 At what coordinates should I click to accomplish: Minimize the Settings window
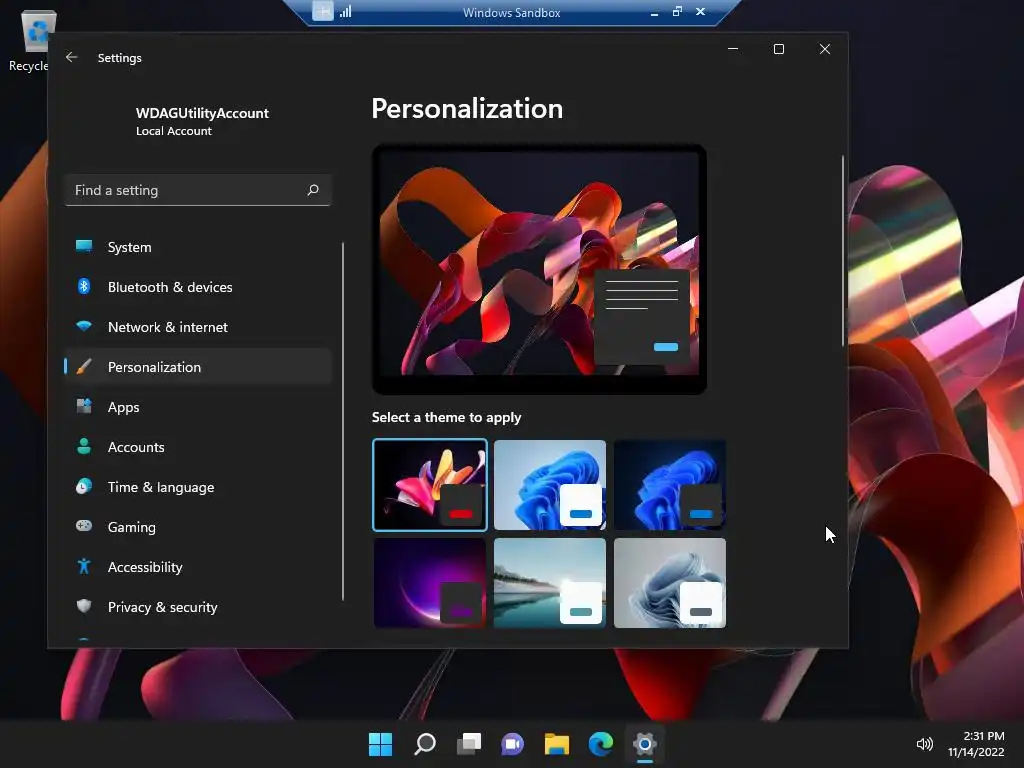pos(733,49)
